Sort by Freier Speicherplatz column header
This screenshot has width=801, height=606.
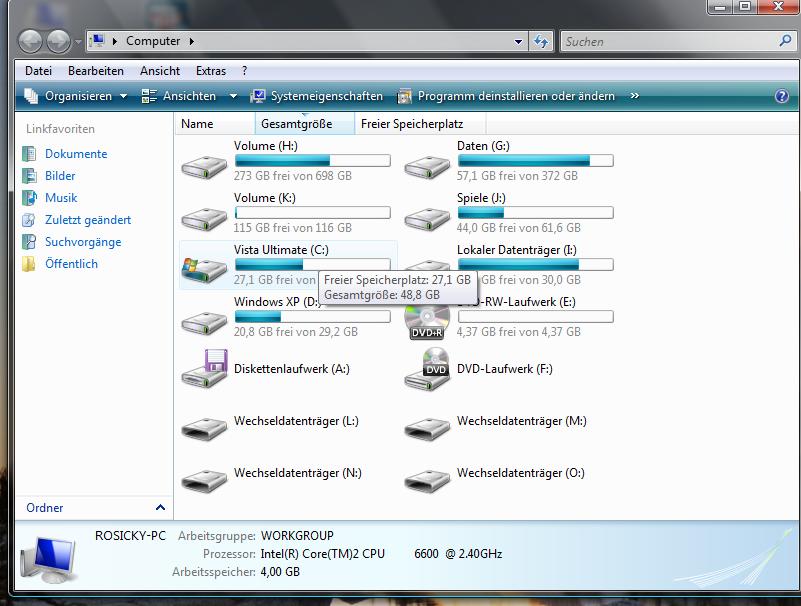click(420, 124)
